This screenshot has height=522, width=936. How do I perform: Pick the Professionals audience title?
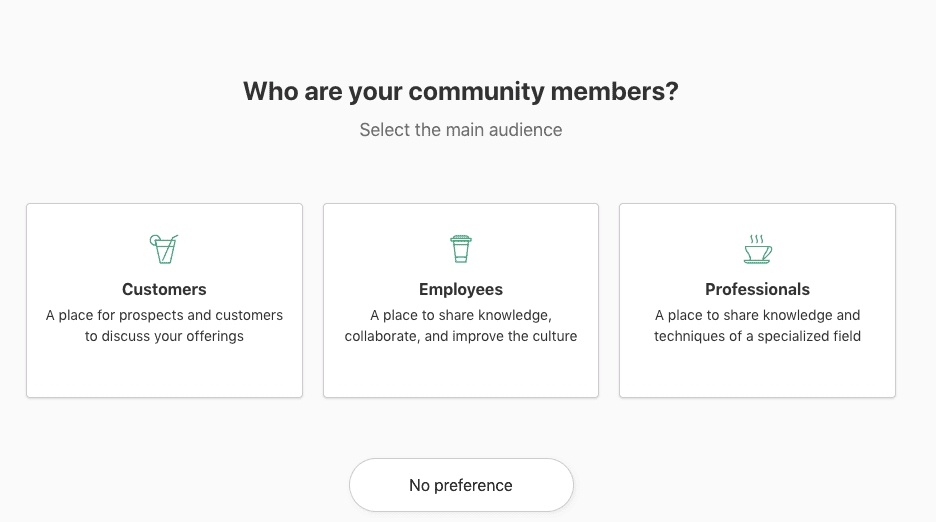(758, 289)
